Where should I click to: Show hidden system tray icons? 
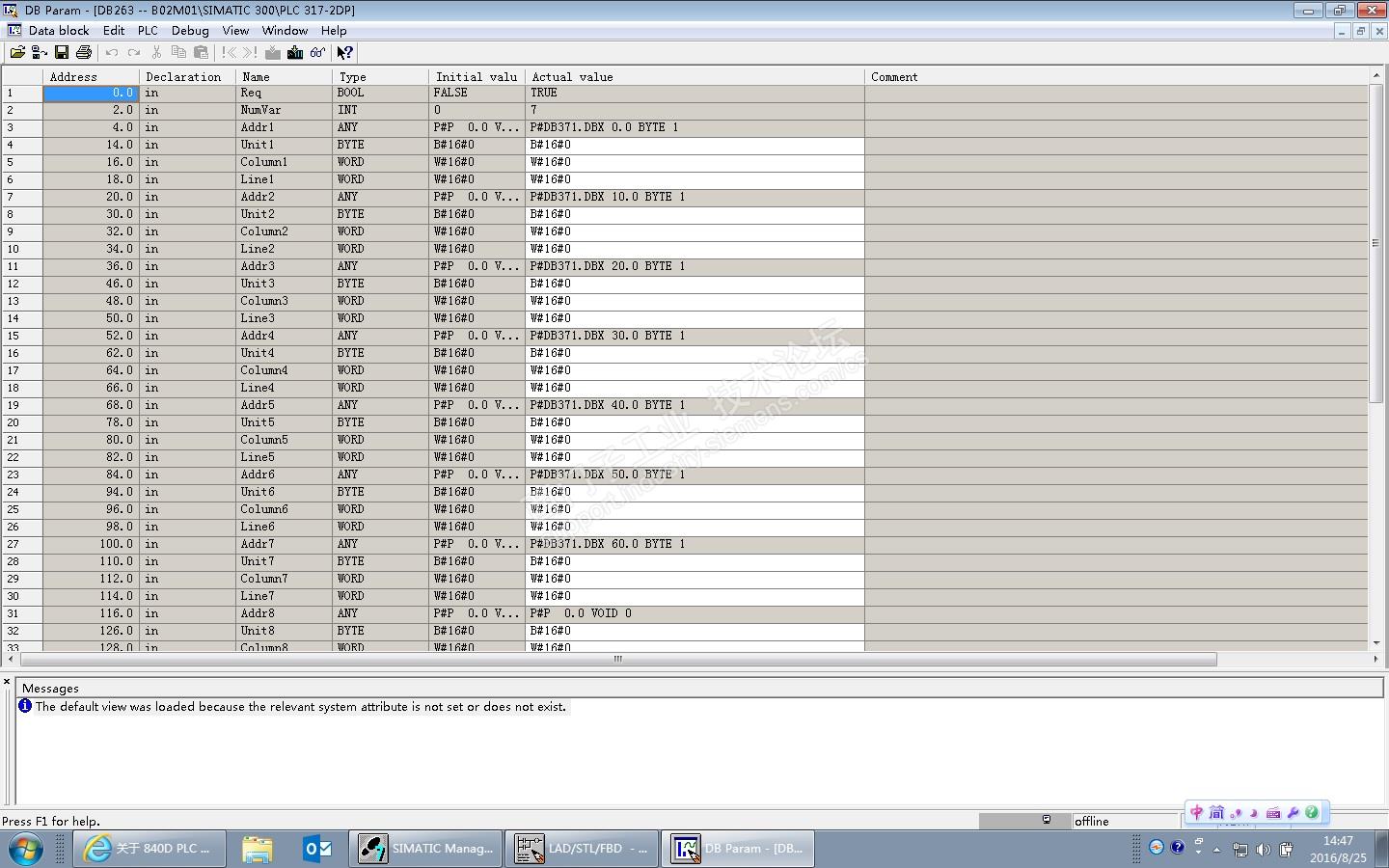click(x=1216, y=849)
